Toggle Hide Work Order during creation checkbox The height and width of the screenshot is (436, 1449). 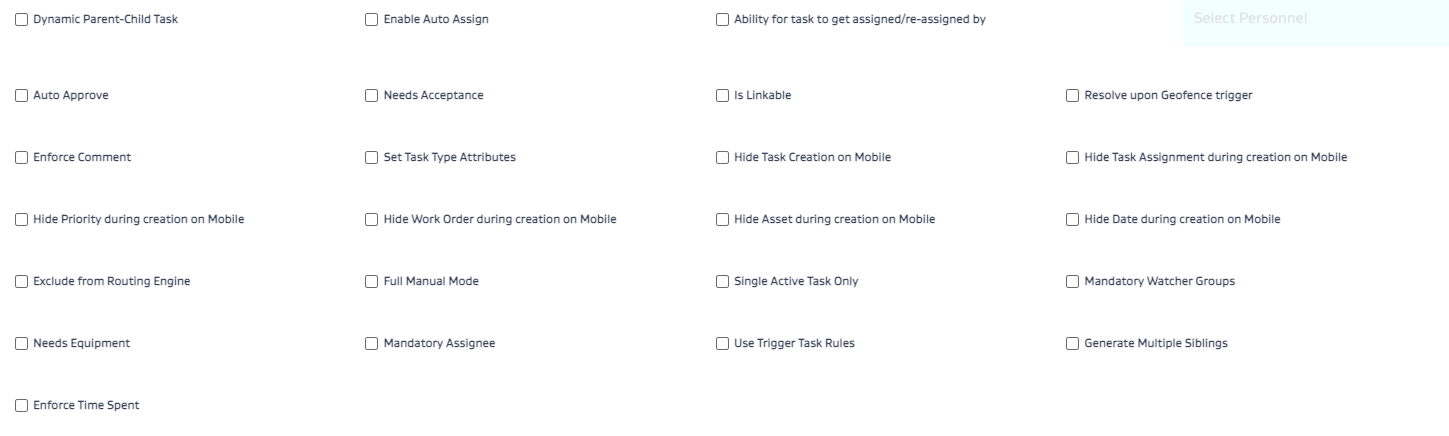[372, 220]
